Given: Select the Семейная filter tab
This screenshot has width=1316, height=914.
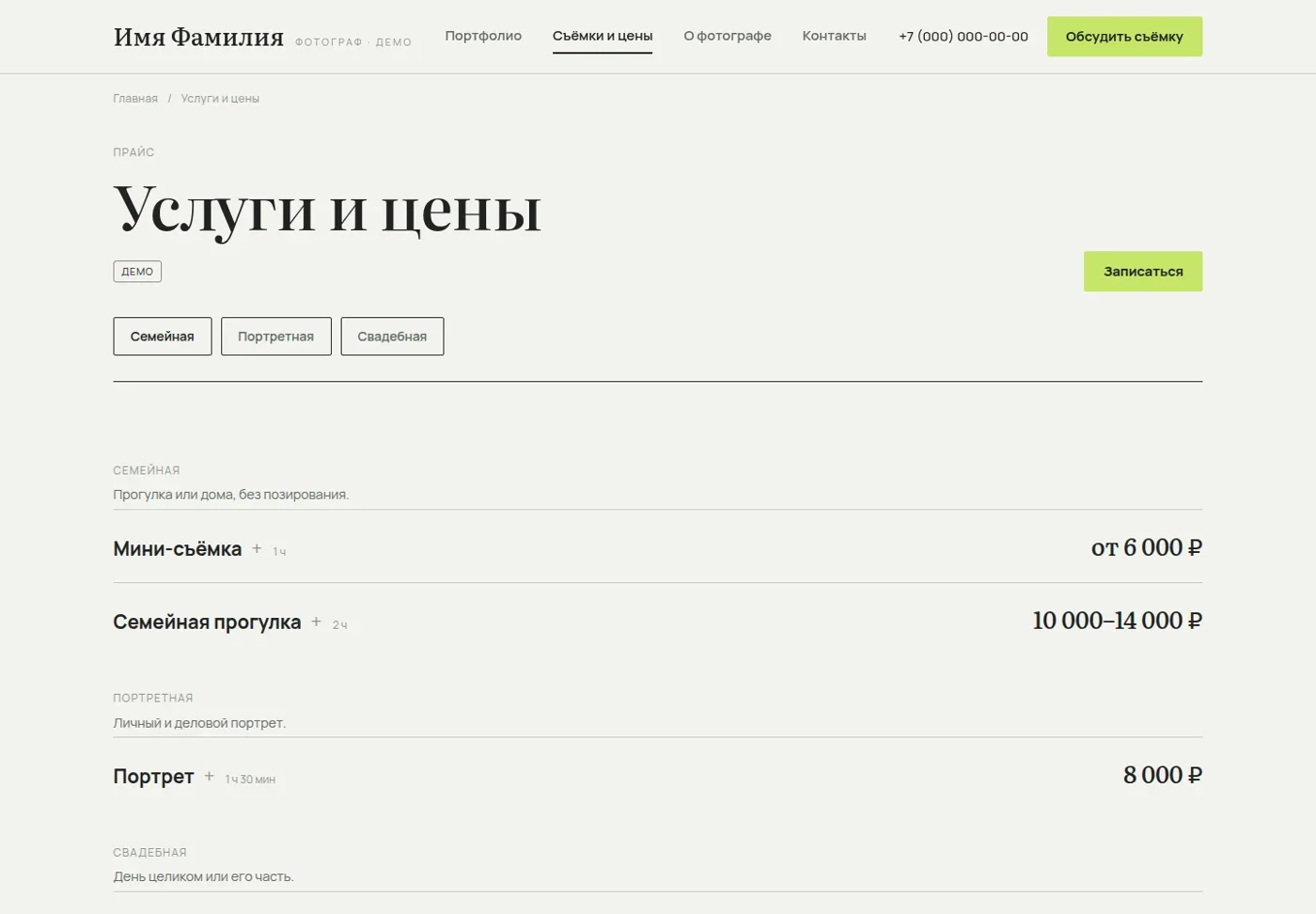Looking at the screenshot, I should tap(163, 337).
